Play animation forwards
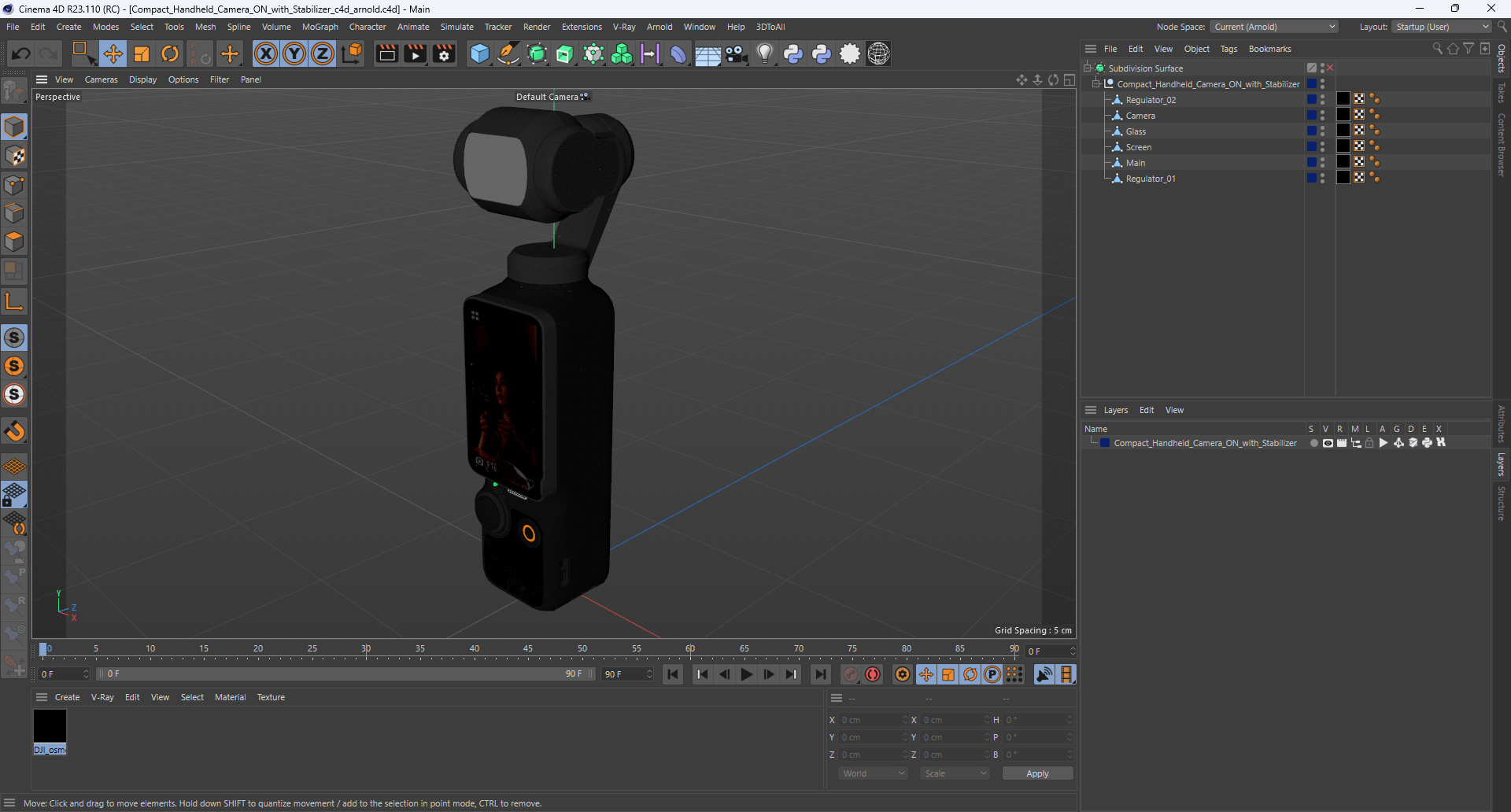 [747, 674]
